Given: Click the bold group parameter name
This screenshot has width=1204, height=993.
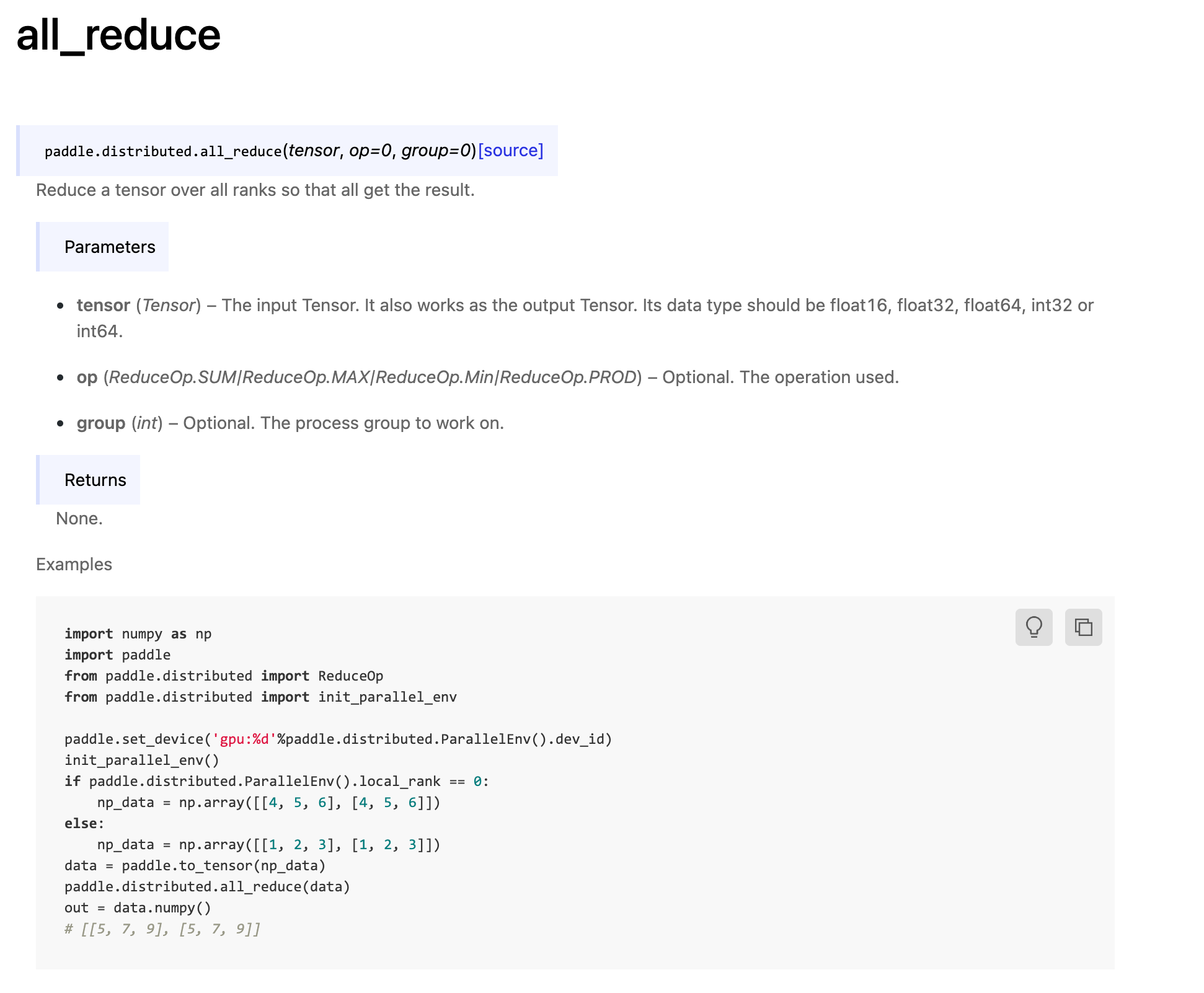Looking at the screenshot, I should pos(100,423).
